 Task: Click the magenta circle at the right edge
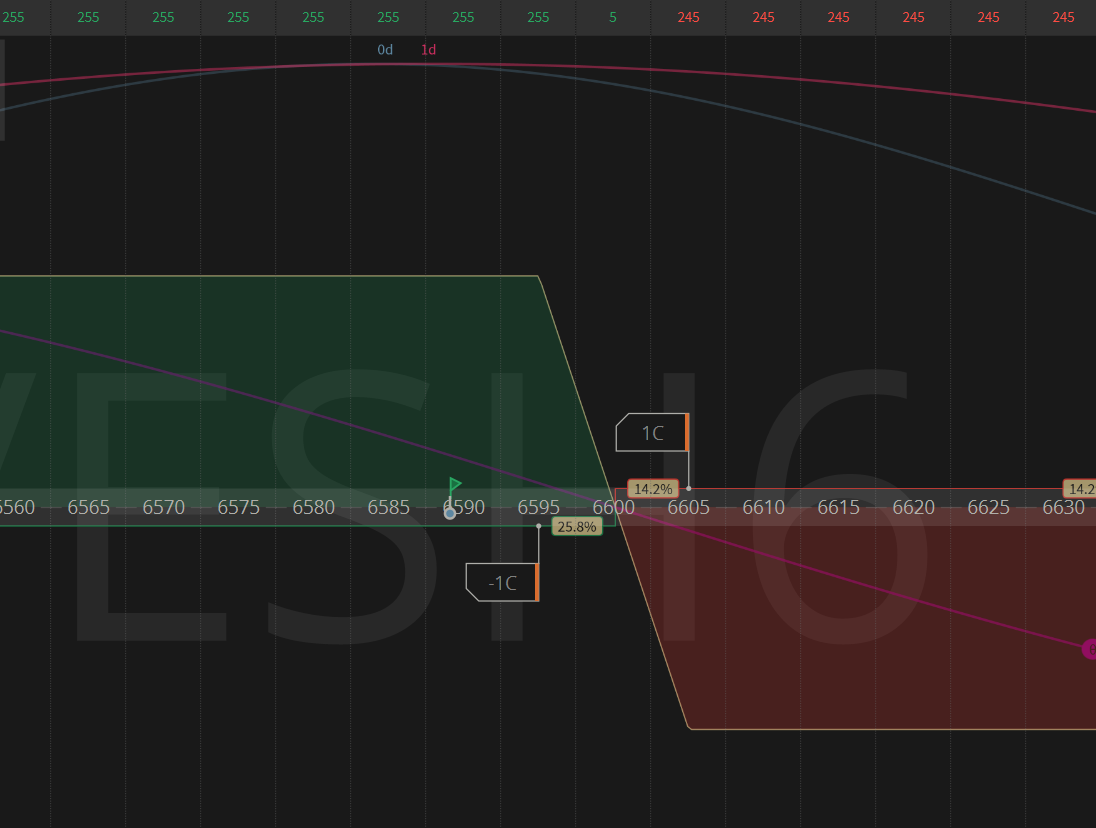click(x=1089, y=649)
